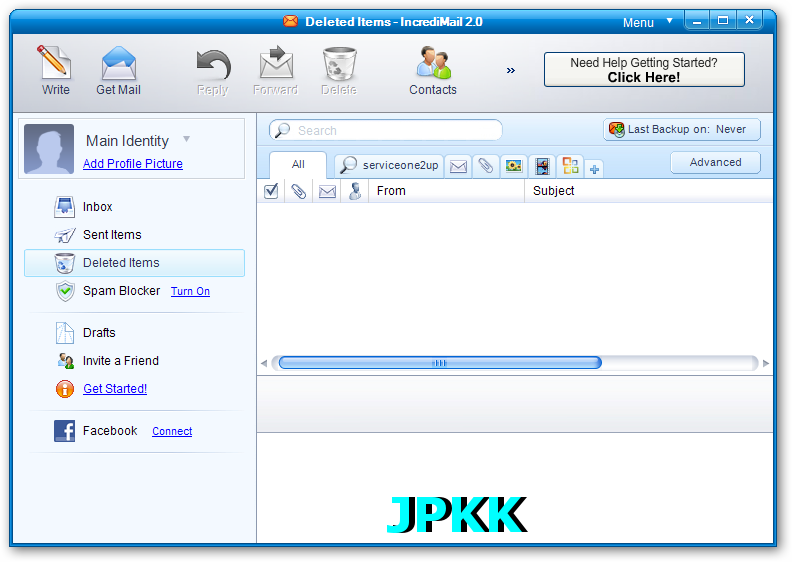The width and height of the screenshot is (792, 562).
Task: Click the Forward envelope icon
Action: (276, 63)
